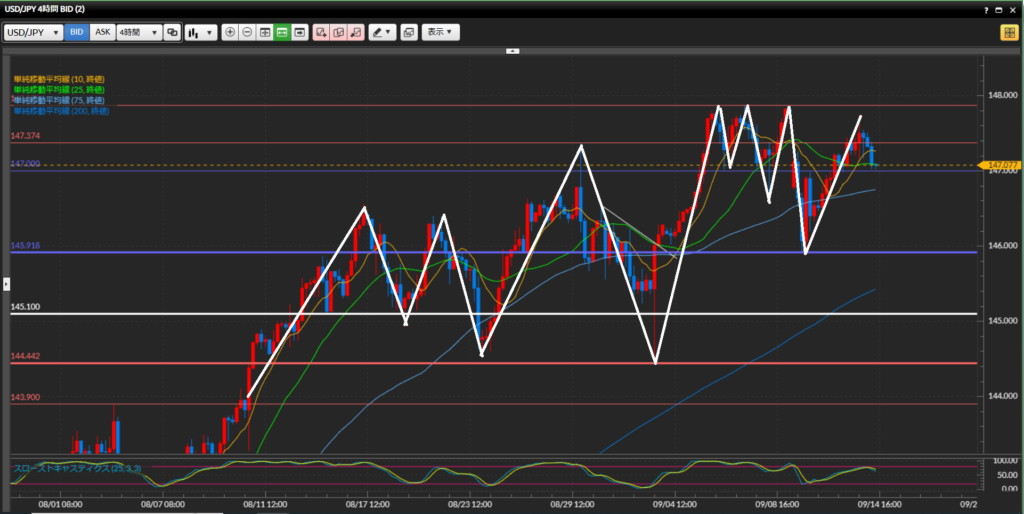Click the 単純移動平均線 (10, 終値) indicator label
This screenshot has width=1024, height=514.
pos(58,79)
